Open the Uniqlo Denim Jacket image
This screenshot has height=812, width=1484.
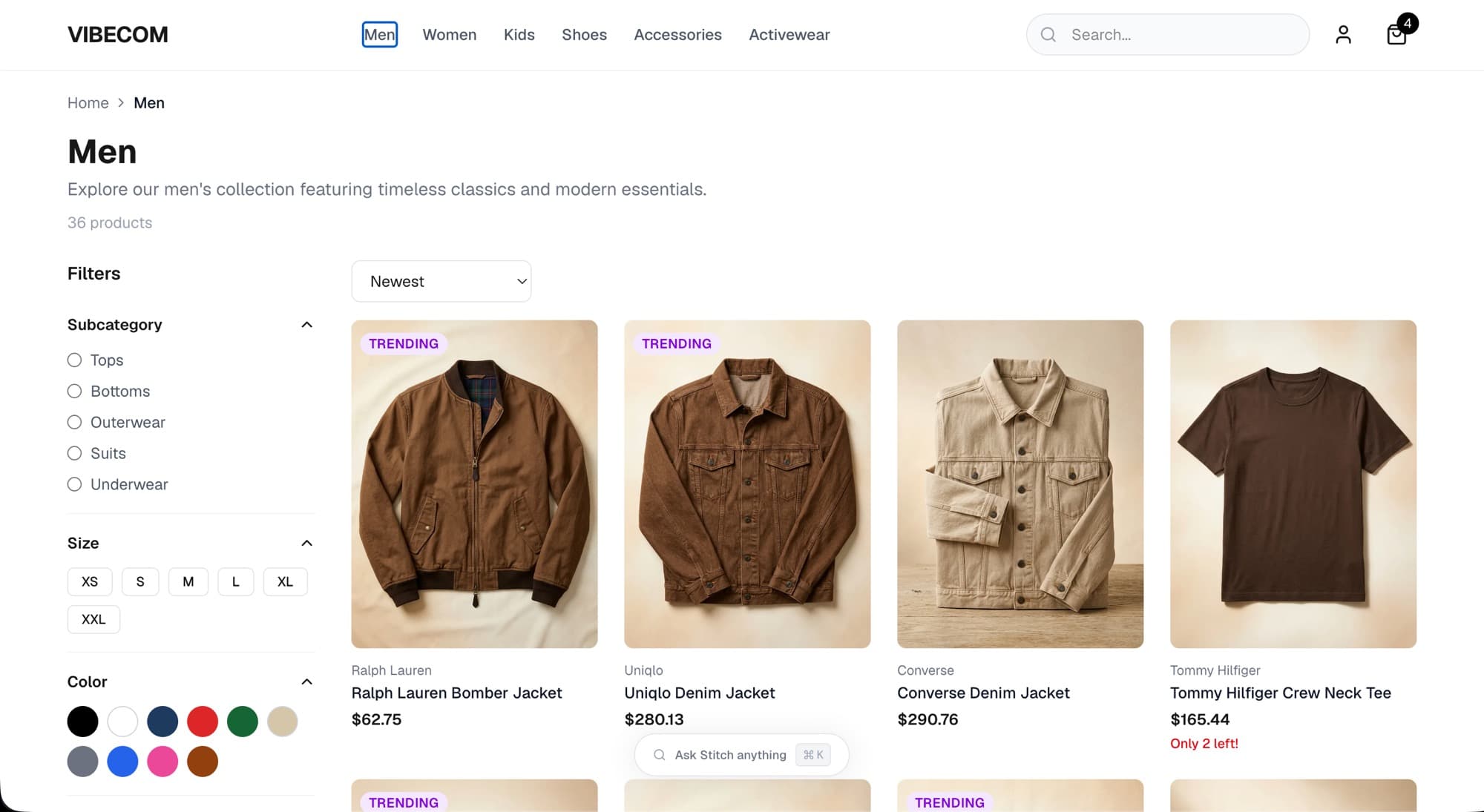(x=748, y=484)
